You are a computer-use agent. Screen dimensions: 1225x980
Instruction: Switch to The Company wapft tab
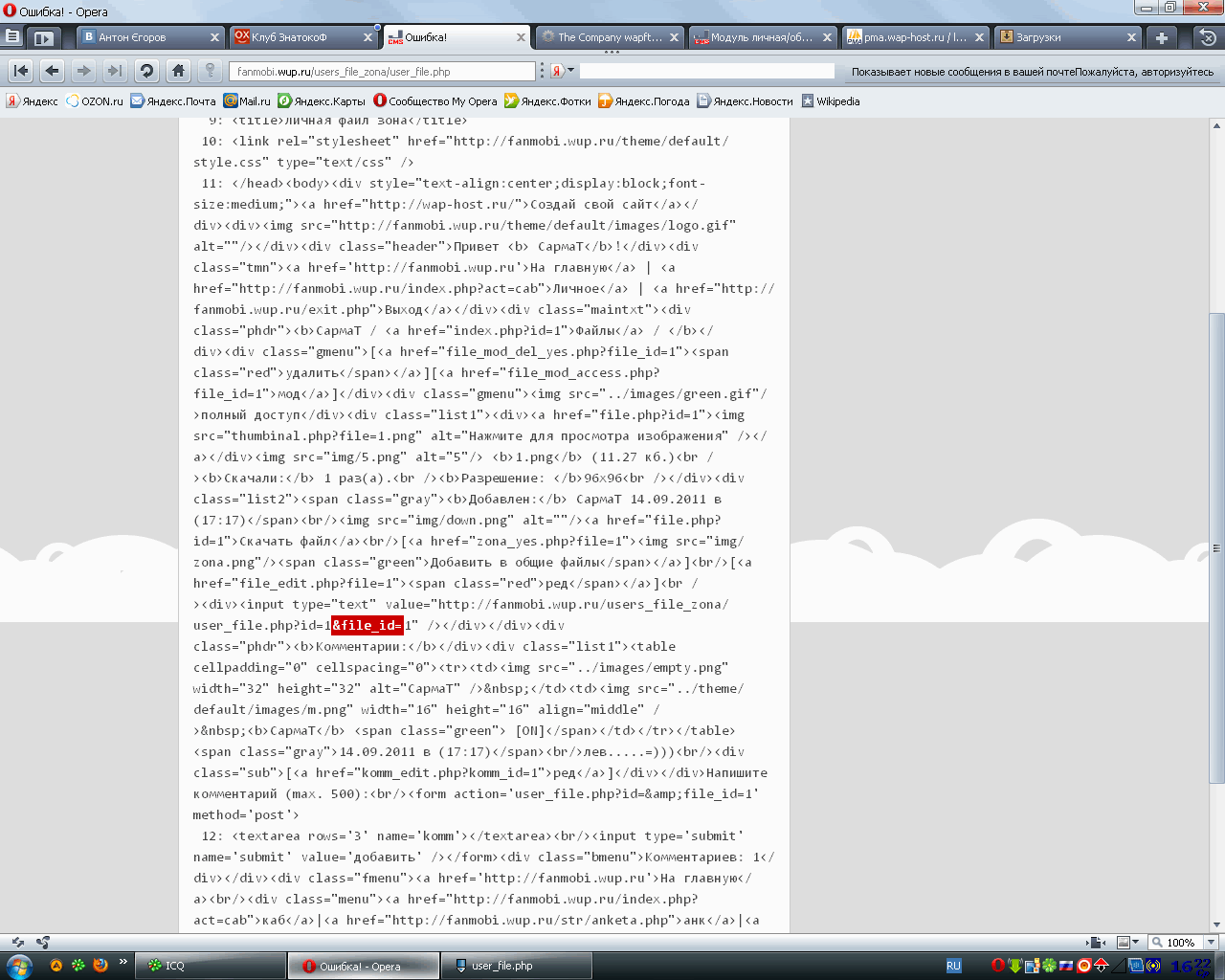click(x=611, y=37)
